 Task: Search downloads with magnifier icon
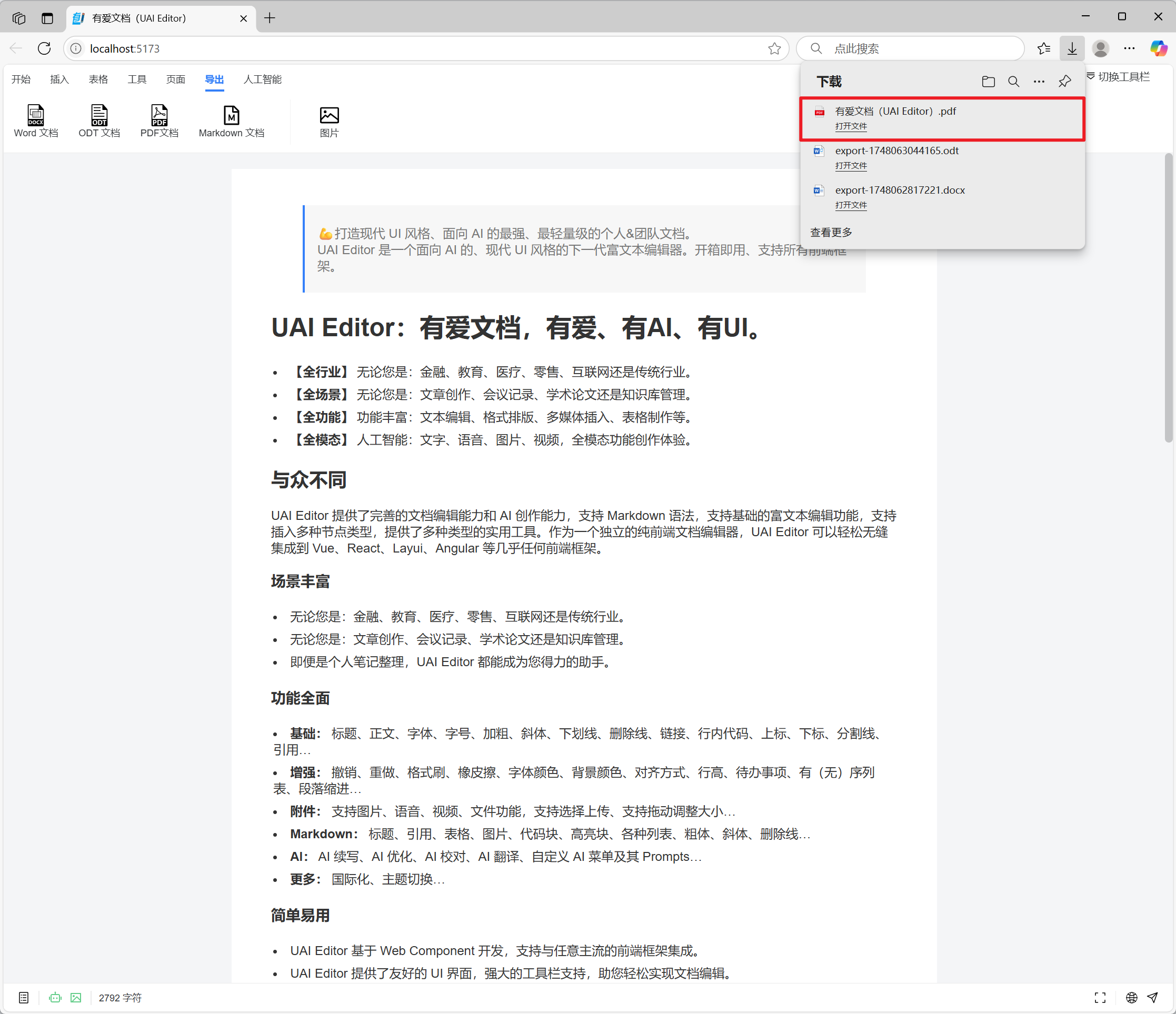tap(1014, 82)
